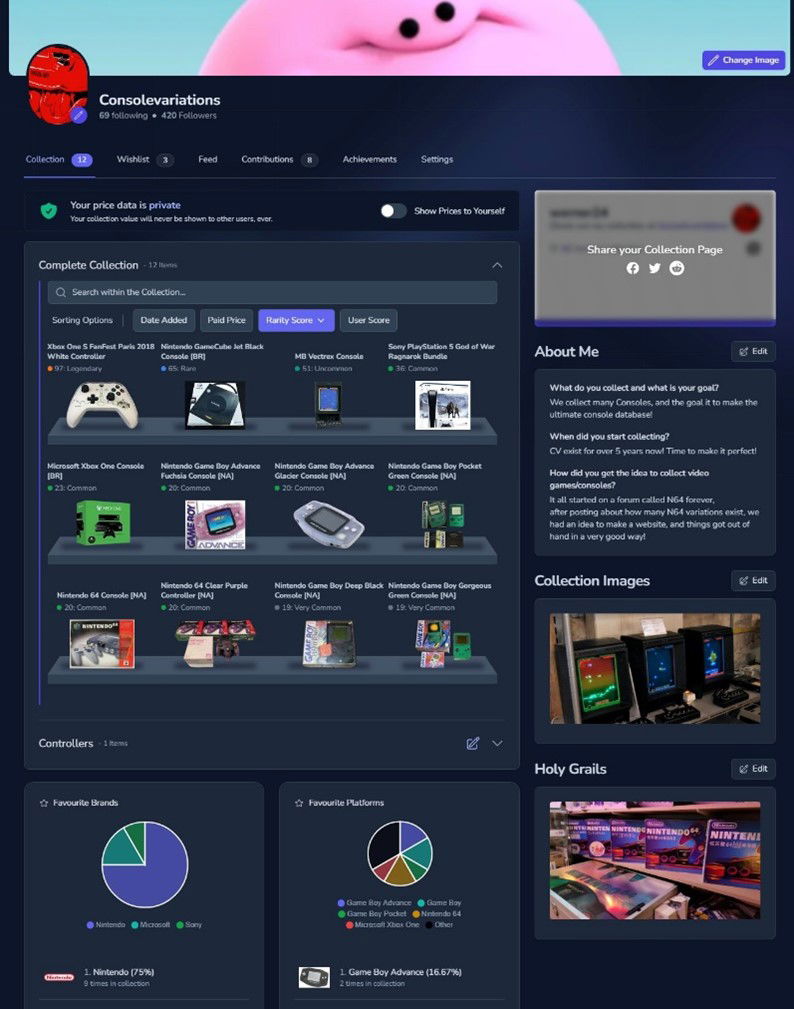Click 'Game Boy Advance (16.67%)' ranking text
The image size is (794, 1009).
[405, 972]
